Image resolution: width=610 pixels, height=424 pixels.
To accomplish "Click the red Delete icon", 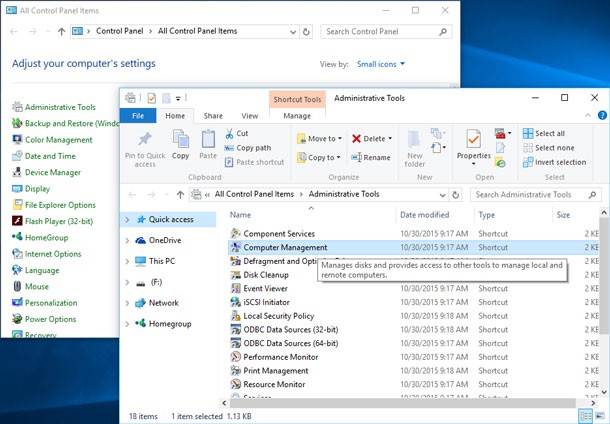I will [356, 138].
